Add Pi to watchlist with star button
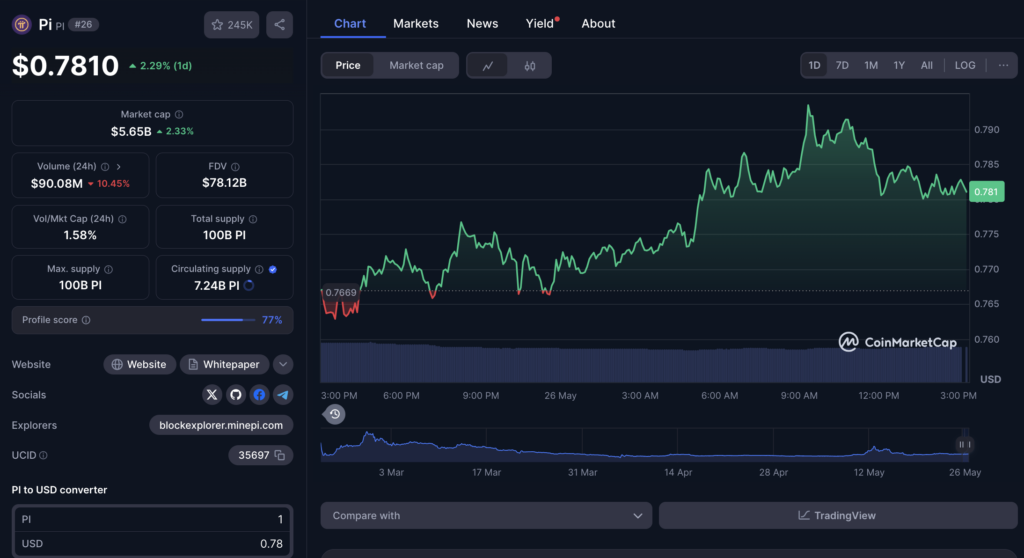 [232, 25]
